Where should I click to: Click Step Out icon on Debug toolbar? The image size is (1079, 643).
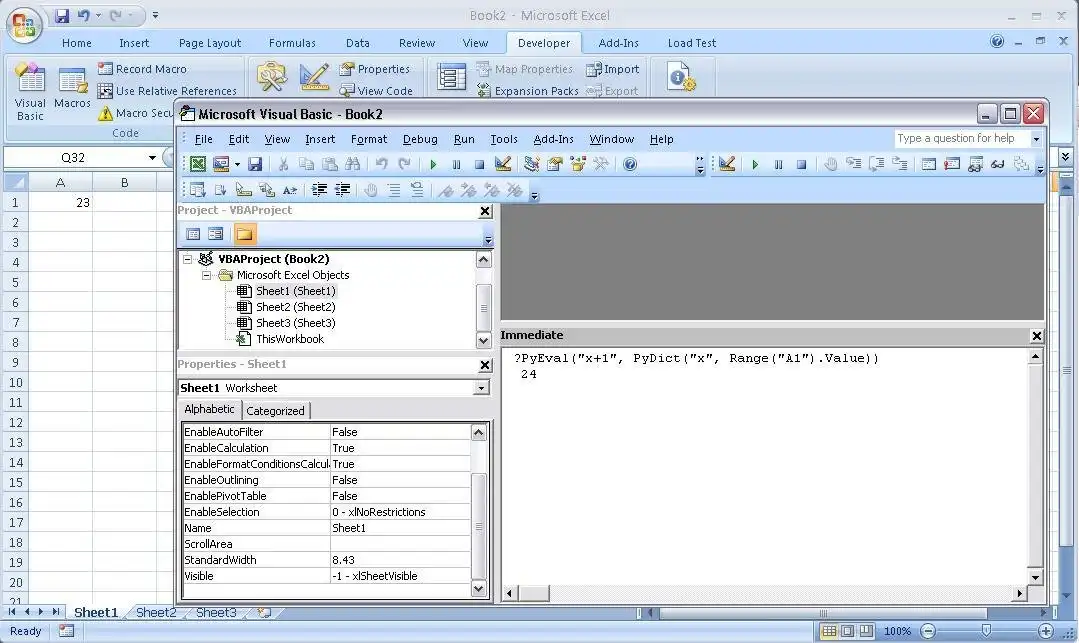pos(899,164)
